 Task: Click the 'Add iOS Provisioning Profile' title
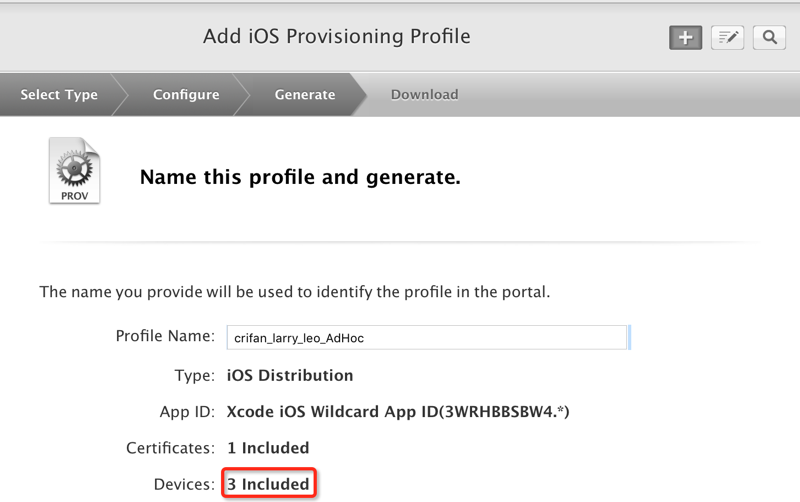[336, 37]
